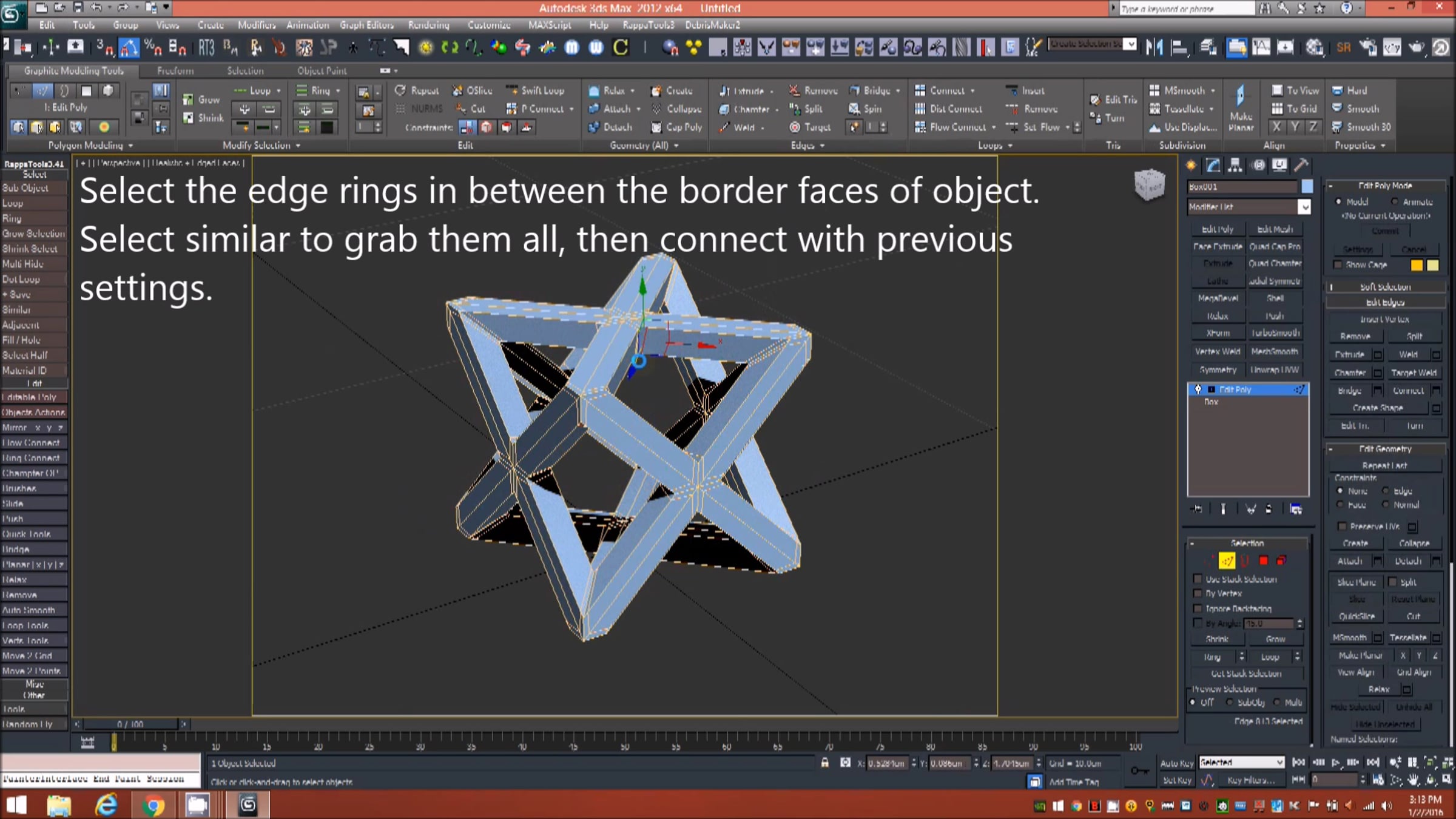1456x819 pixels.
Task: Collapse the Edit Geometry rollout
Action: click(1386, 449)
